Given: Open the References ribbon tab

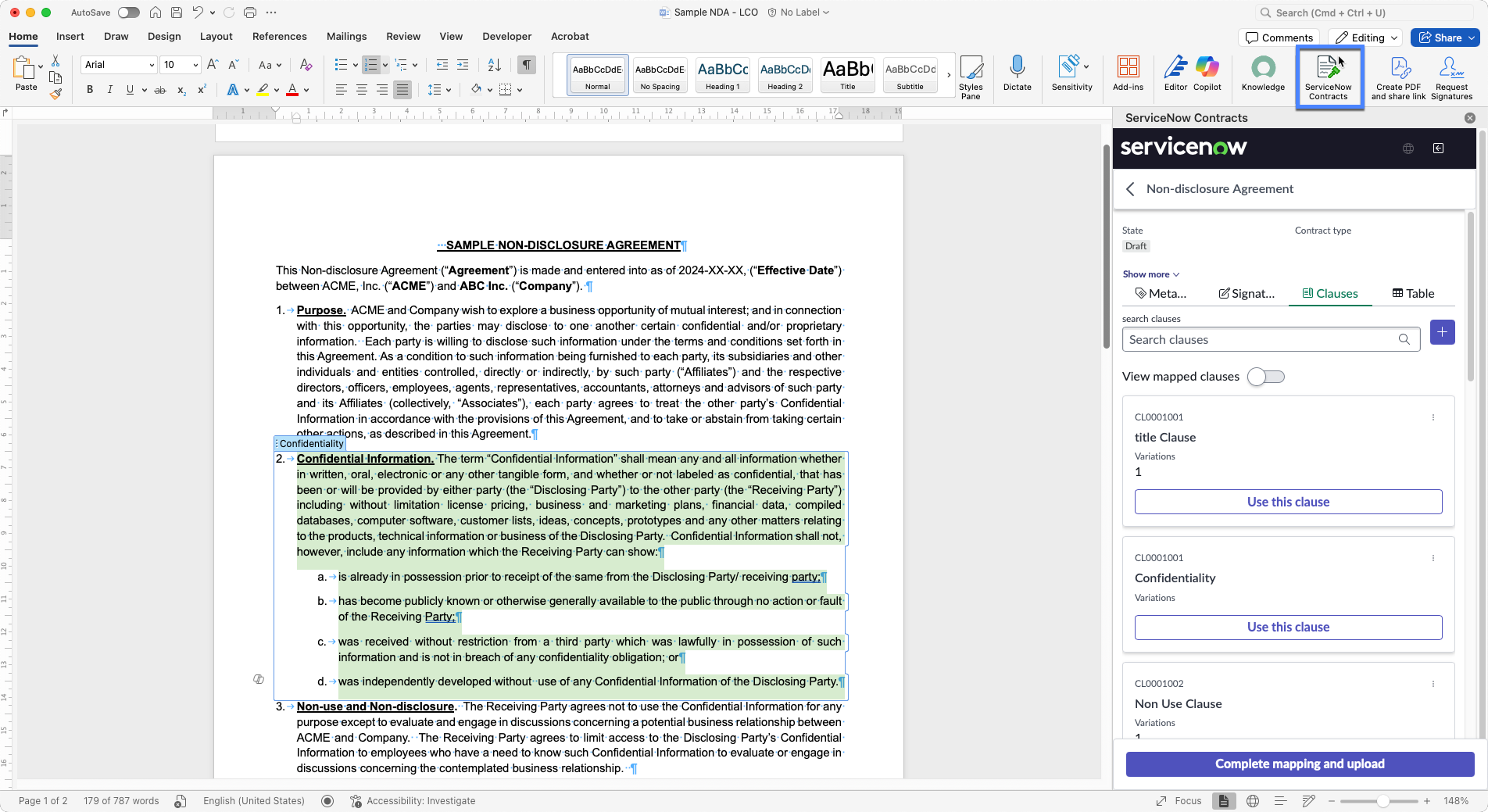Looking at the screenshot, I should point(279,37).
